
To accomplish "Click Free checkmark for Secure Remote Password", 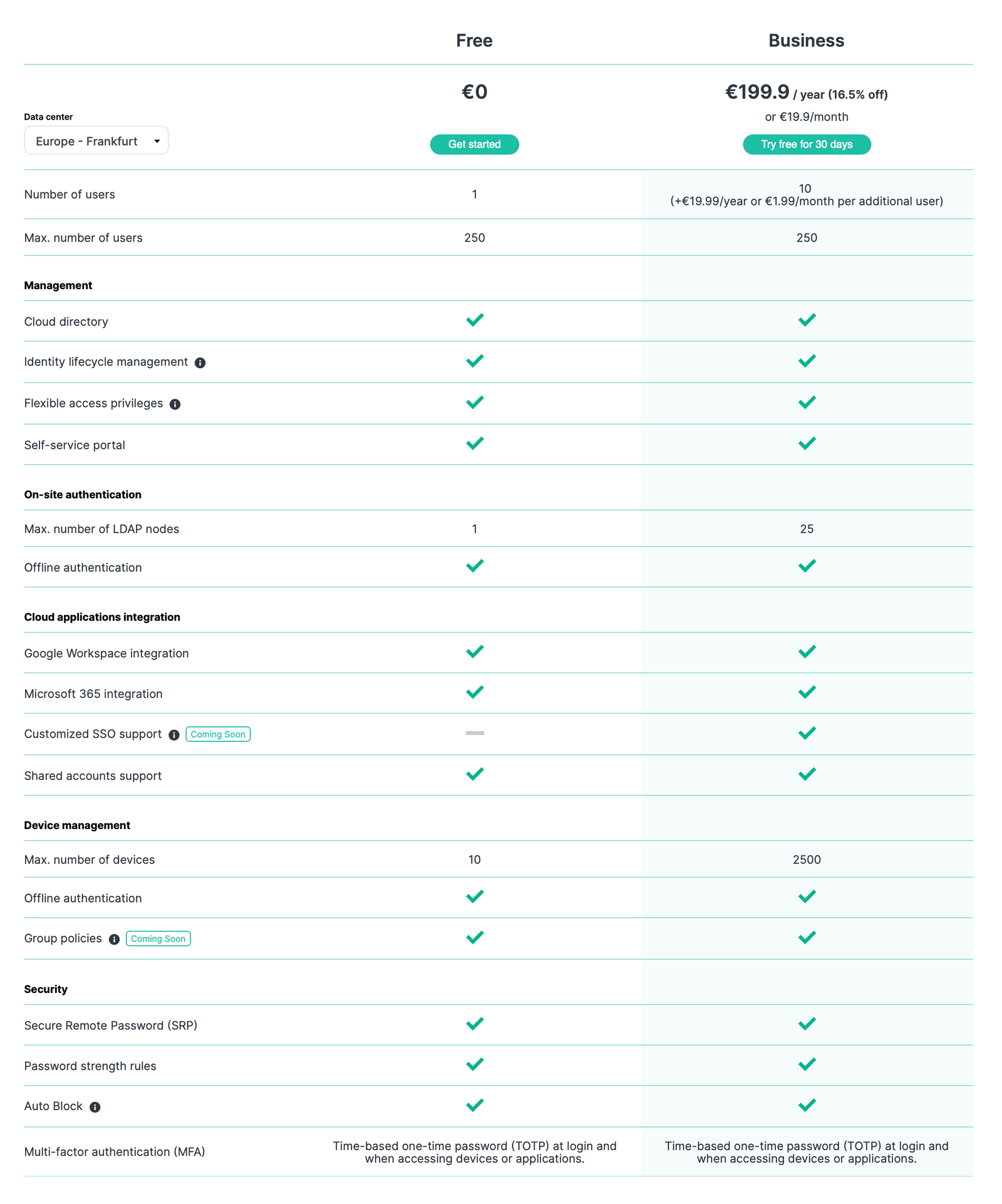I will (x=475, y=1024).
